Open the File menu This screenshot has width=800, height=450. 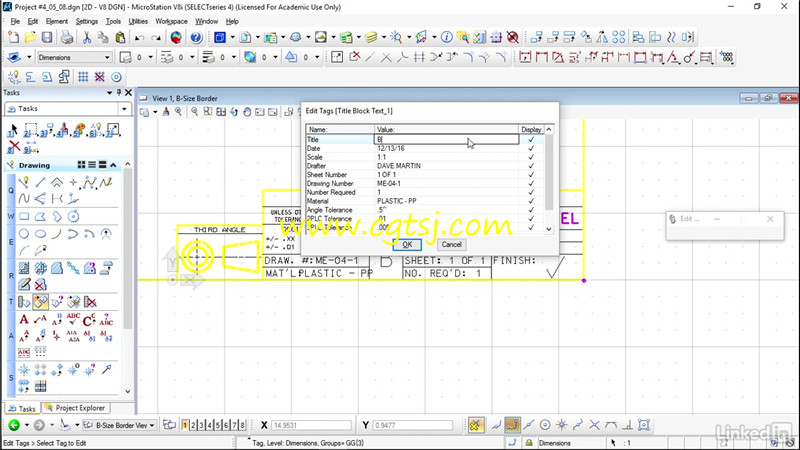tap(15, 21)
